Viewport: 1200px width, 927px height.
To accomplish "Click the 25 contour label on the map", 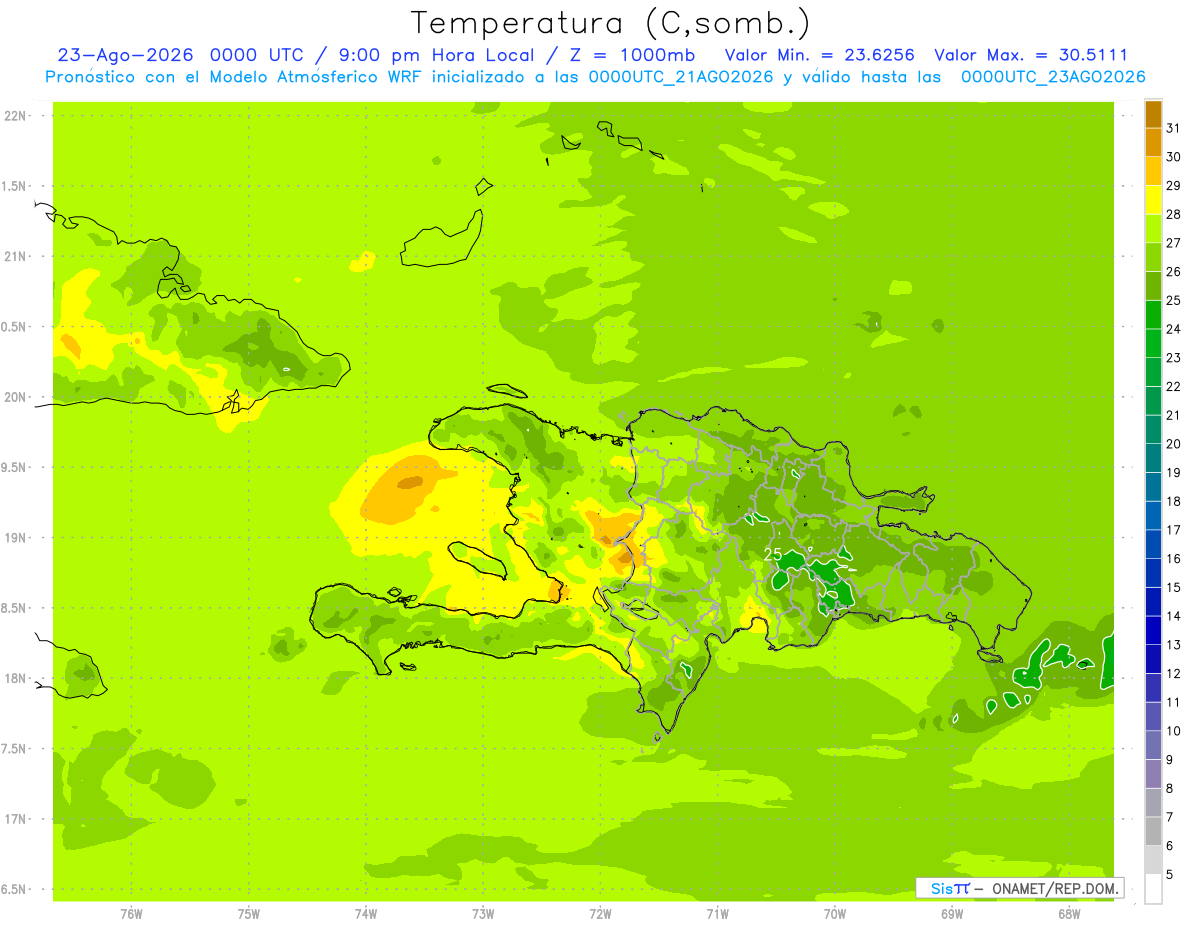I will coord(773,553).
